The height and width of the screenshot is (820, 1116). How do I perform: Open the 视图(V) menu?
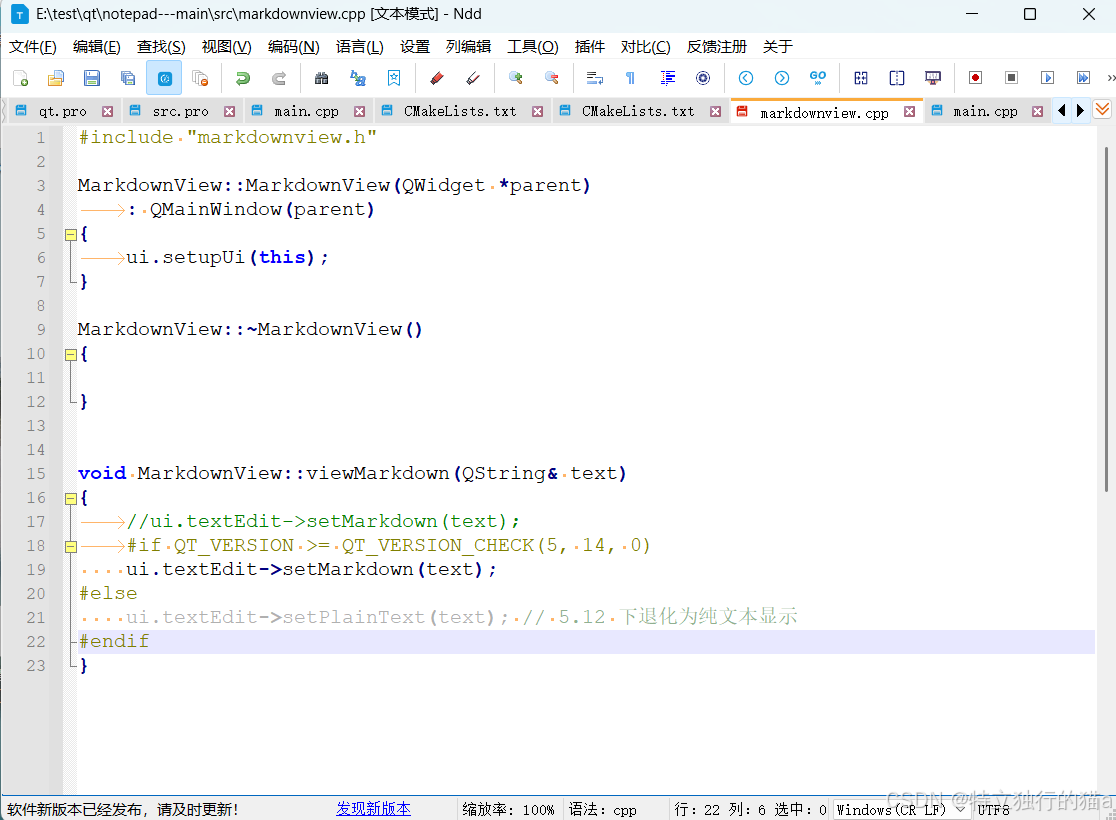point(226,47)
